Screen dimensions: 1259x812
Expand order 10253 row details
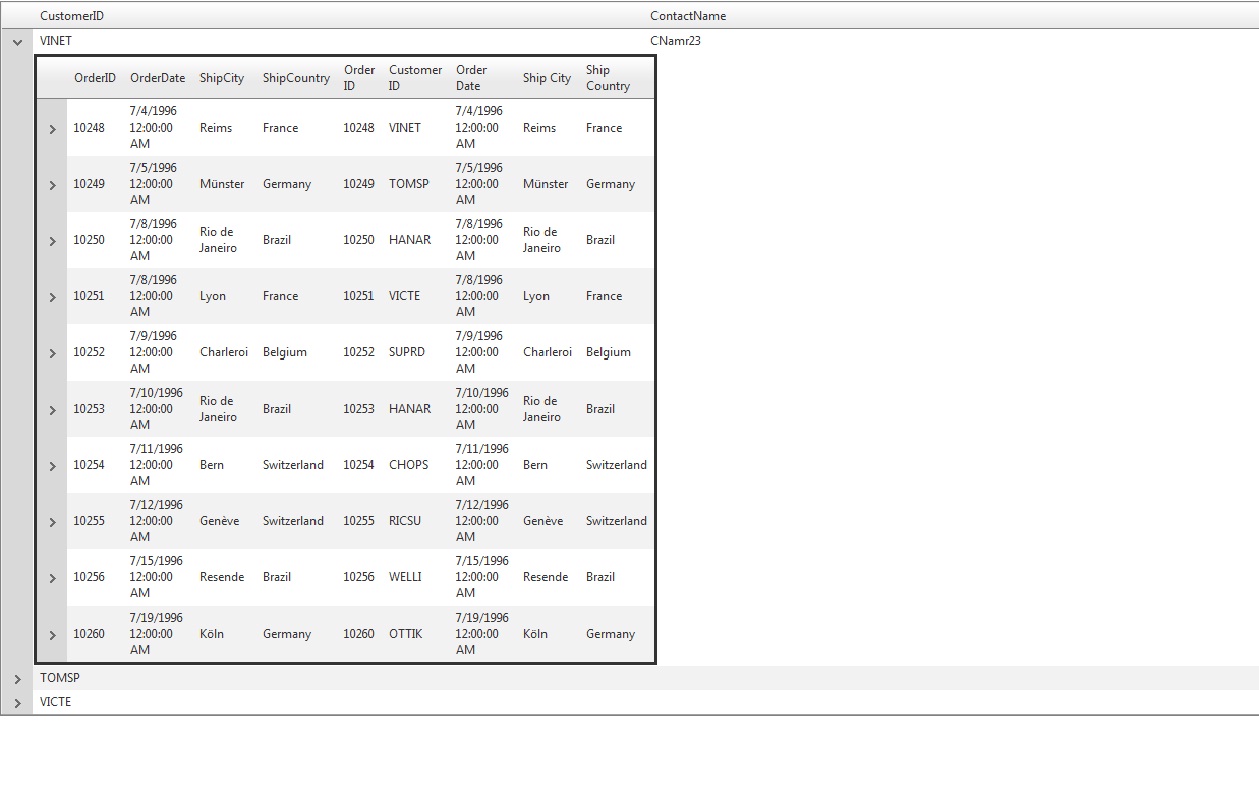coord(52,409)
